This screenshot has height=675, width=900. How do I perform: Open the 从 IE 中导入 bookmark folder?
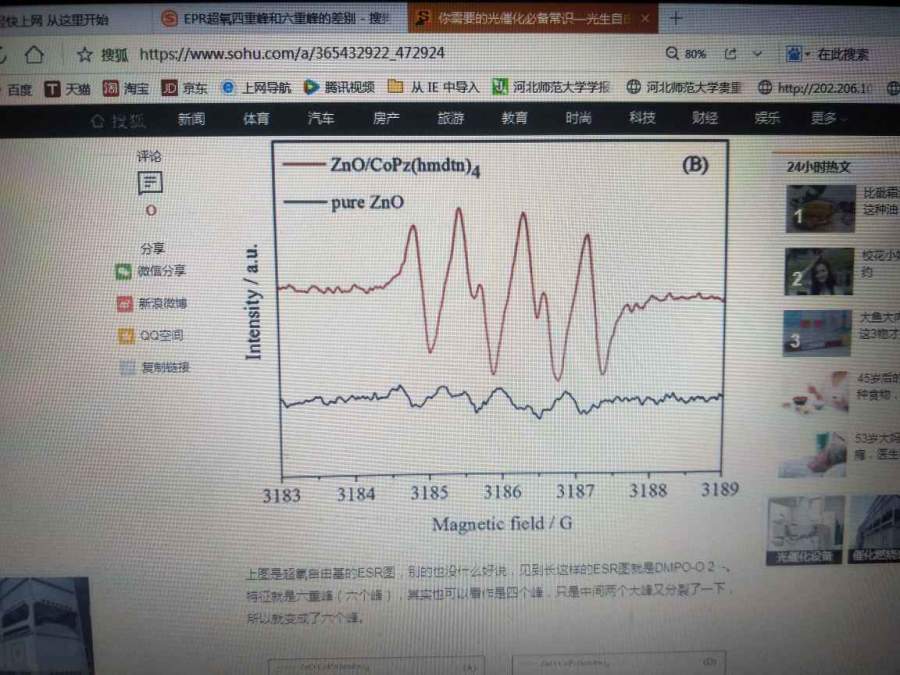pyautogui.click(x=433, y=87)
